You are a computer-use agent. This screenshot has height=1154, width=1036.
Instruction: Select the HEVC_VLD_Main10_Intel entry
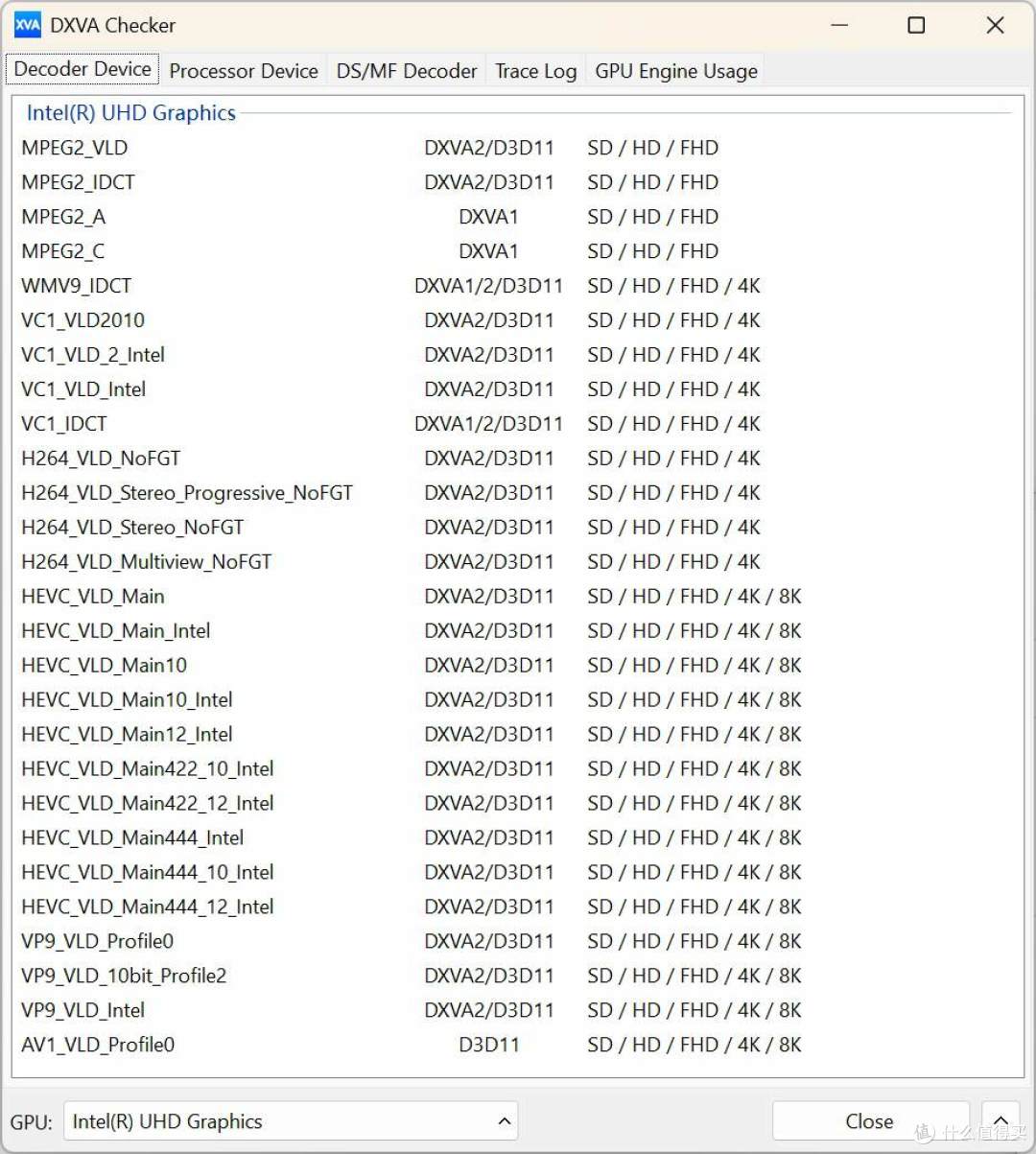(516, 700)
